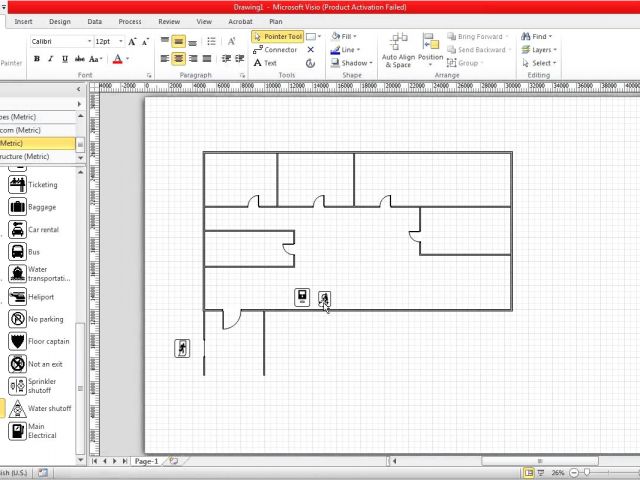Switch to the Design ribbon tab
This screenshot has height=480, width=640.
click(59, 21)
